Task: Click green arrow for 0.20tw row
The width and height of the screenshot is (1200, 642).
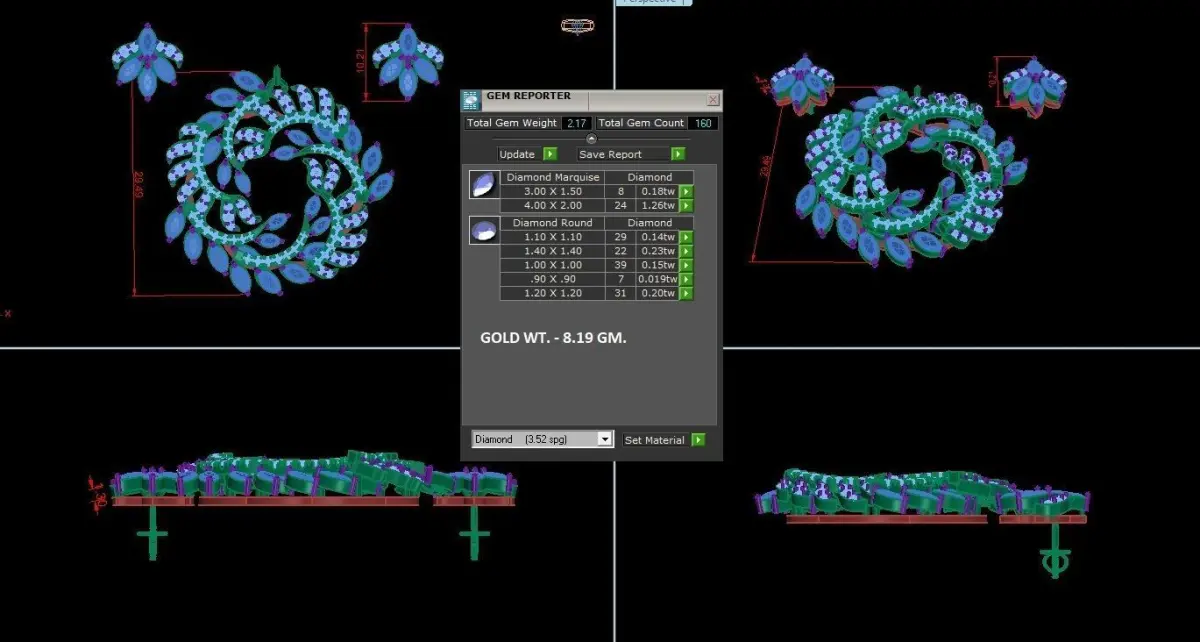Action: [x=686, y=294]
